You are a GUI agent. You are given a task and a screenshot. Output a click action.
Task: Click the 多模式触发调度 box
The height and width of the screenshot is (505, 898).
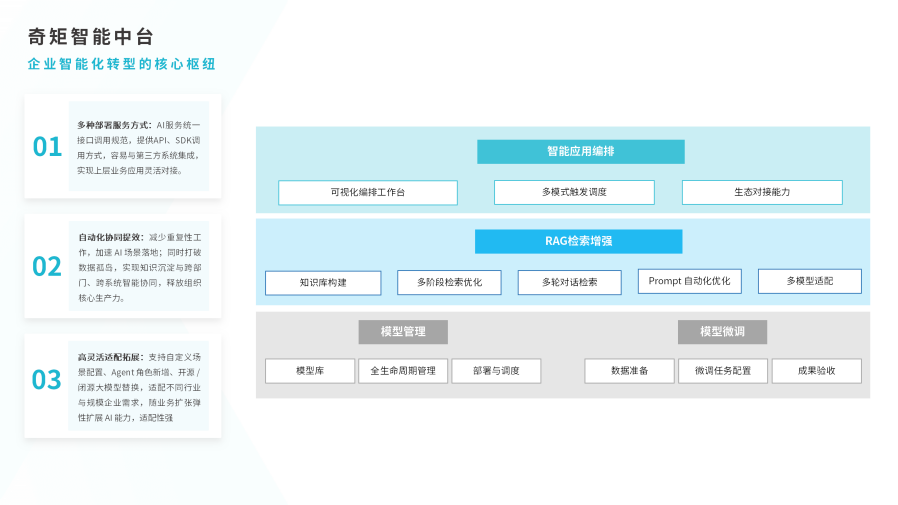pos(574,192)
